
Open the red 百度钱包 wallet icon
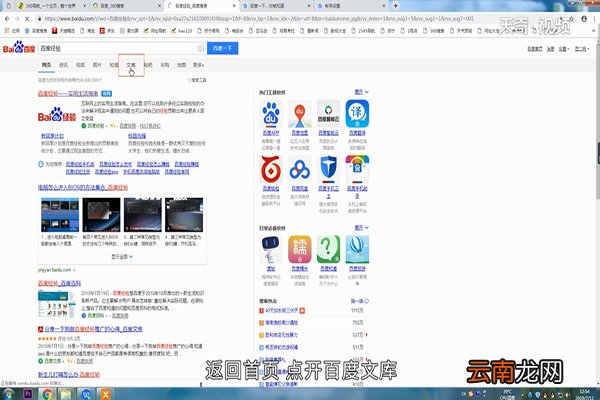271,169
